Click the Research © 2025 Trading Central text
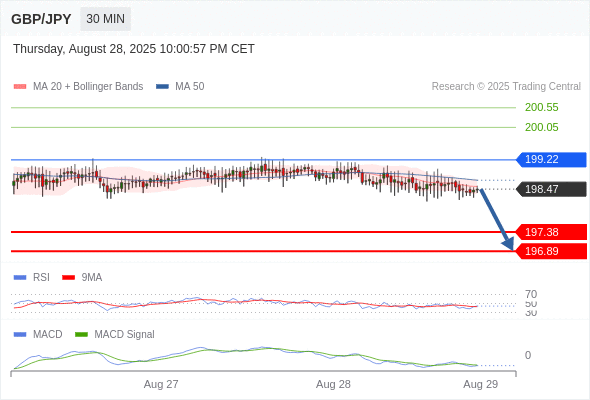This screenshot has height=400, width=590. pyautogui.click(x=506, y=87)
